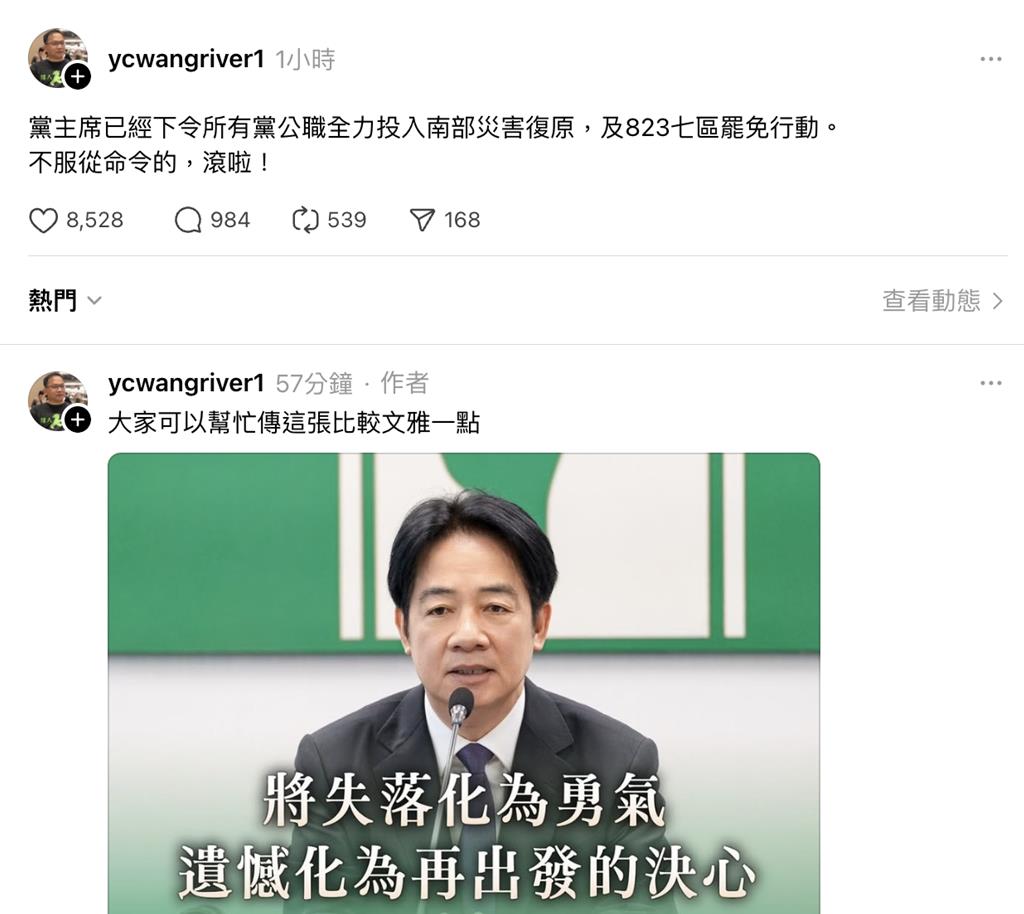Open ycwangriver1 profile from the top post username

coord(186,59)
